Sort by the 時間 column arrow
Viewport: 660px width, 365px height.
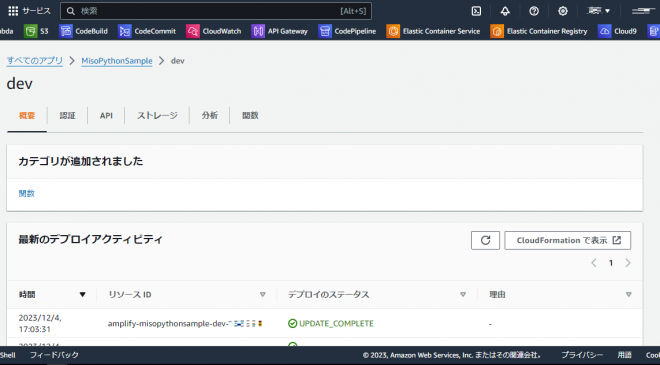pyautogui.click(x=82, y=295)
